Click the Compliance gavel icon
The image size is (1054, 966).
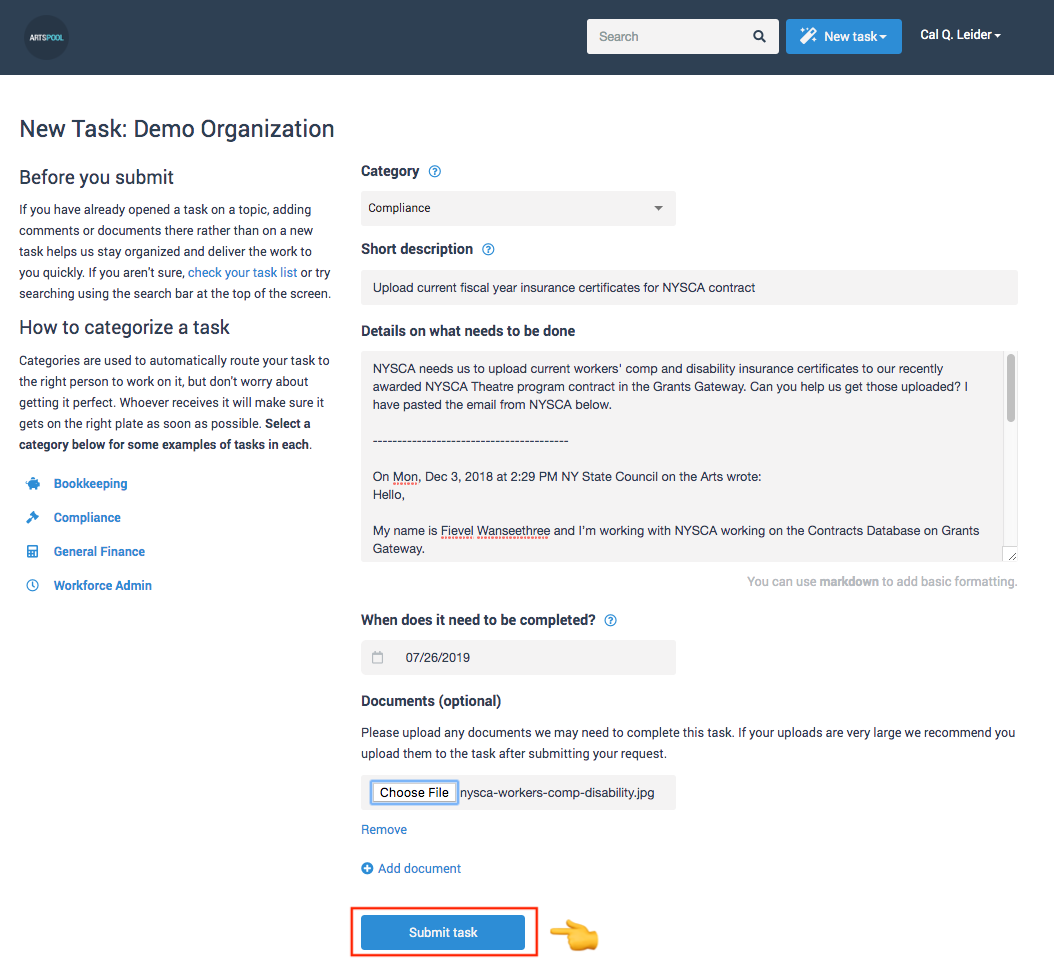pyautogui.click(x=32, y=517)
